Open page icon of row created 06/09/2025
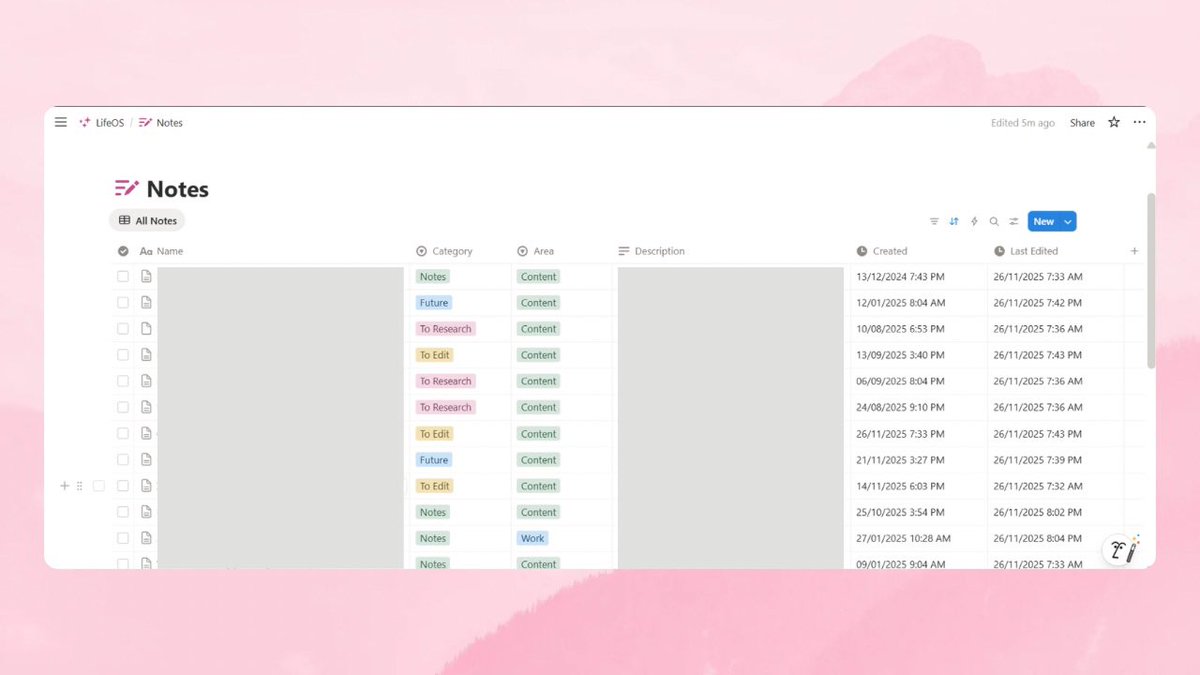 point(146,381)
